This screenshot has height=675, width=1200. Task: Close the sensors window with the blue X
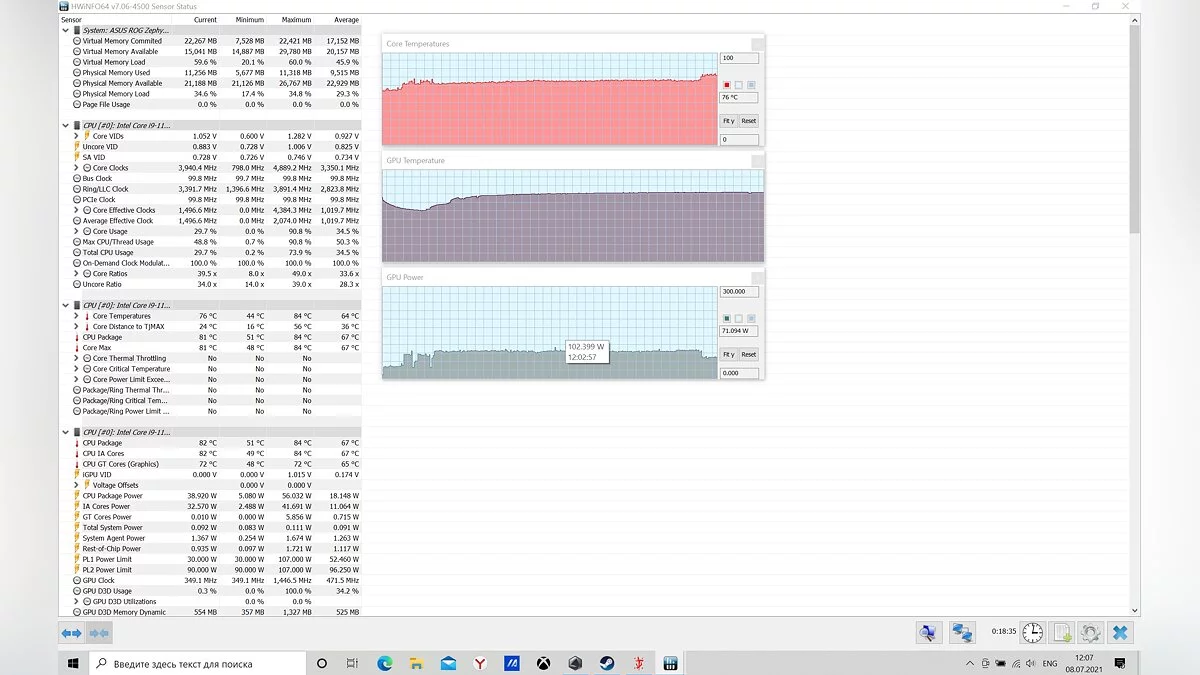(1120, 633)
